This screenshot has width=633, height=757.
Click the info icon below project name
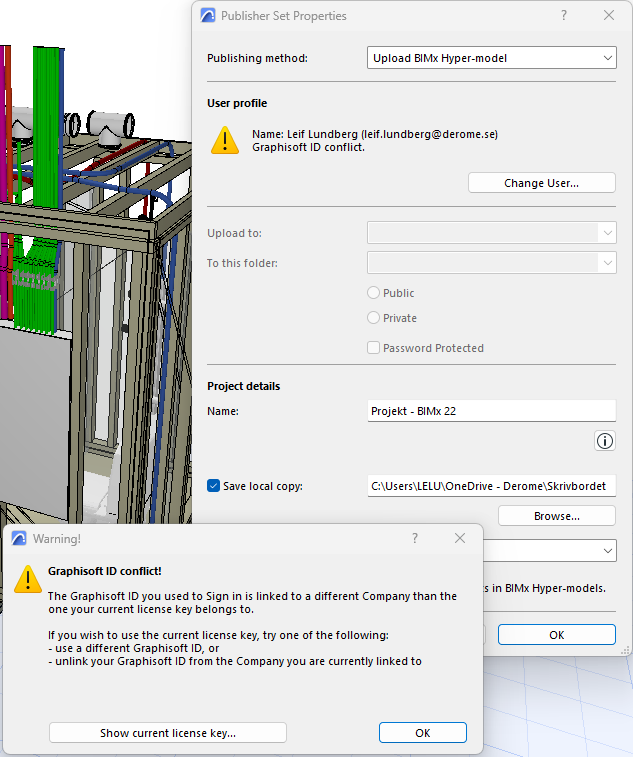605,441
